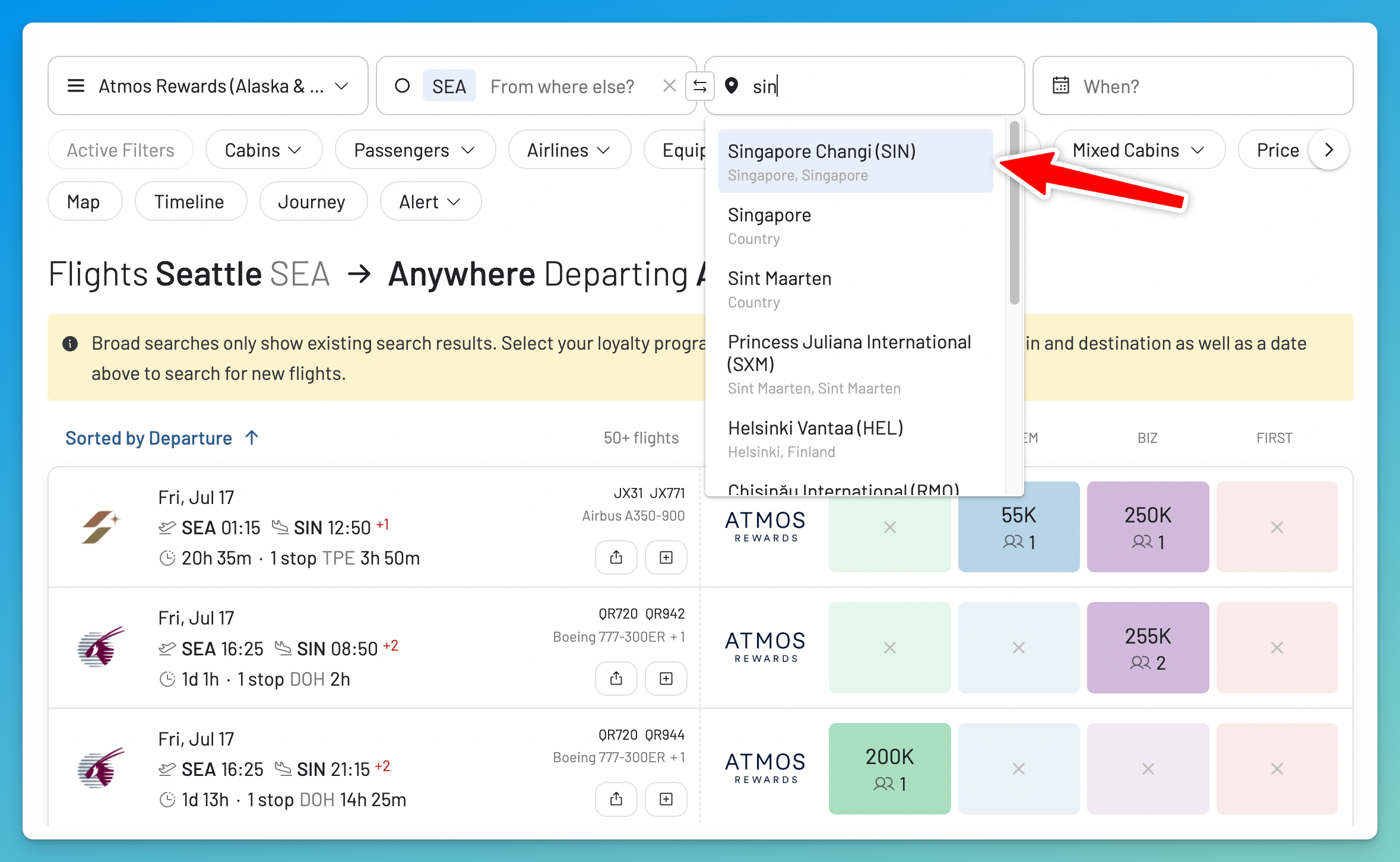Open the When? date field
The width and height of the screenshot is (1400, 862).
point(1193,86)
